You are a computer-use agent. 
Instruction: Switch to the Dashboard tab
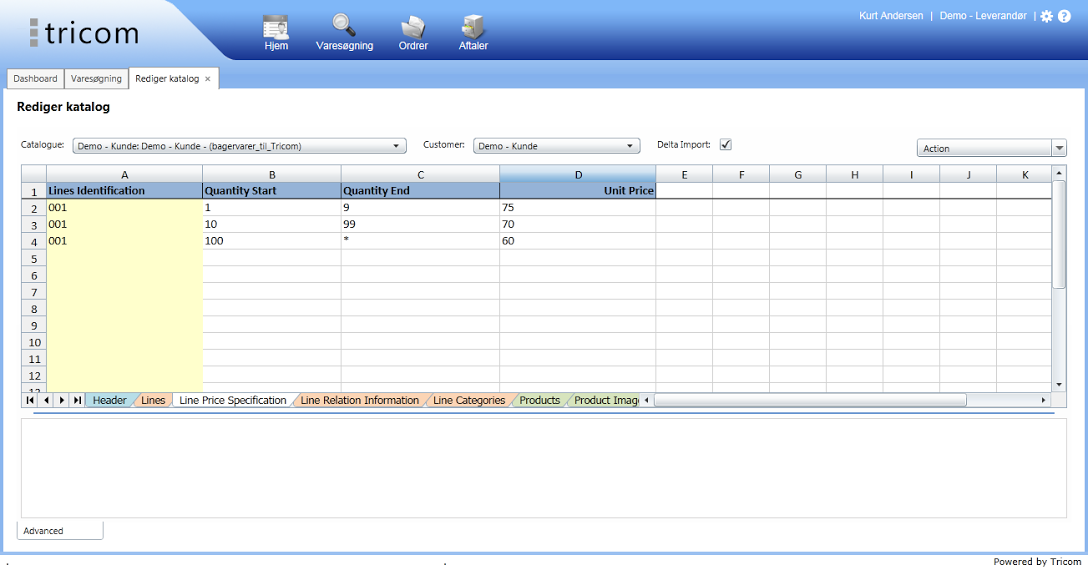point(35,78)
